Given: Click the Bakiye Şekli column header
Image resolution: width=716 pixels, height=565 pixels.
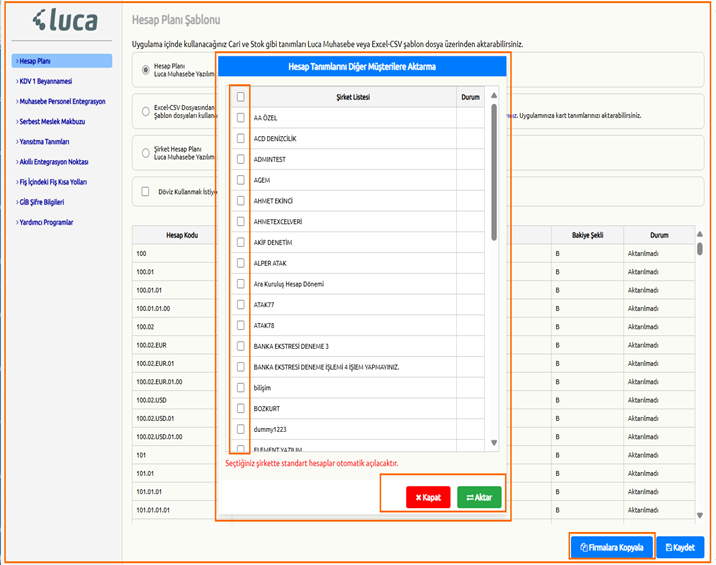Looking at the screenshot, I should [x=588, y=235].
